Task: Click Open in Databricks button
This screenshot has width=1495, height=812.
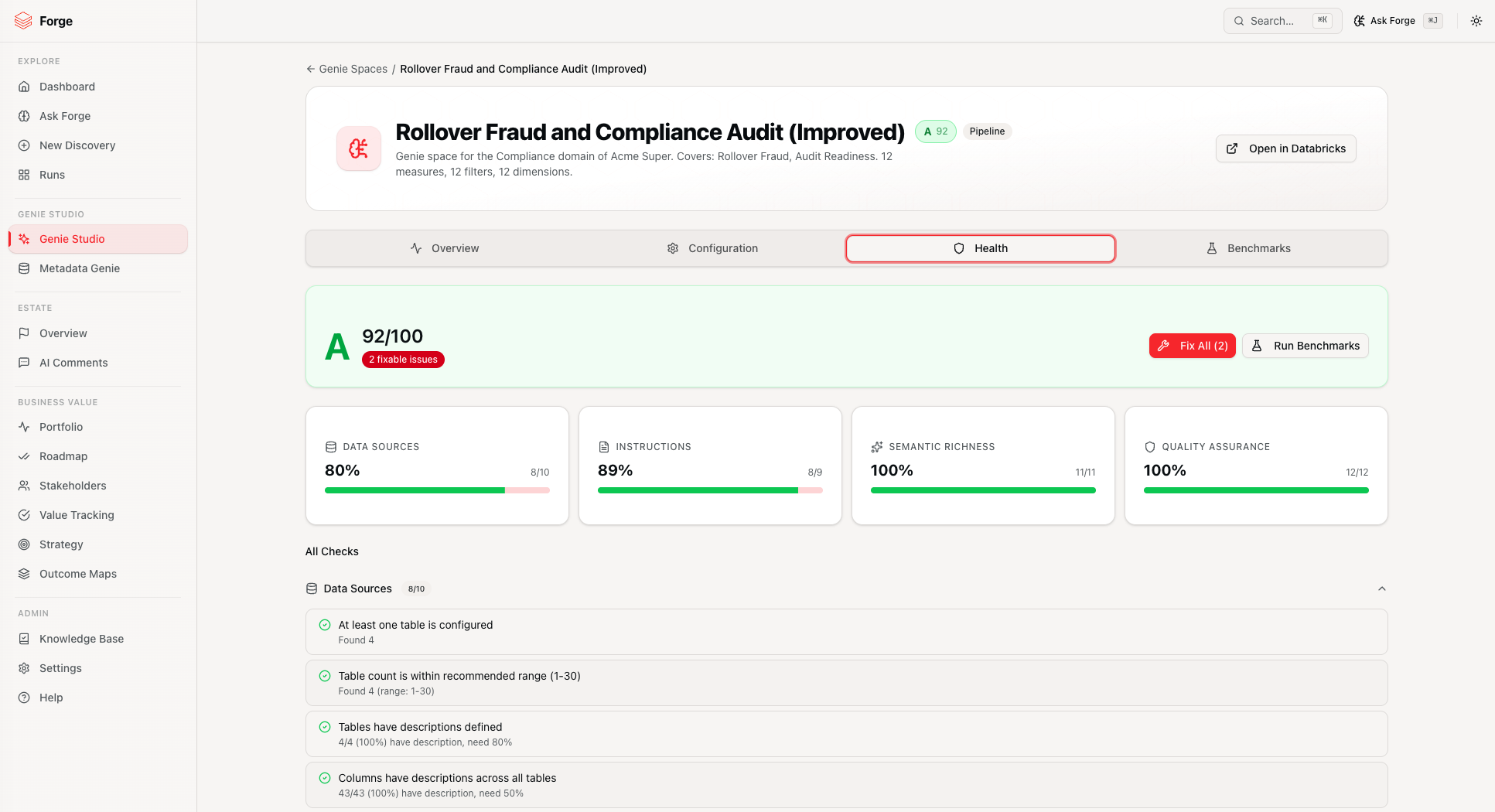Action: [1286, 148]
